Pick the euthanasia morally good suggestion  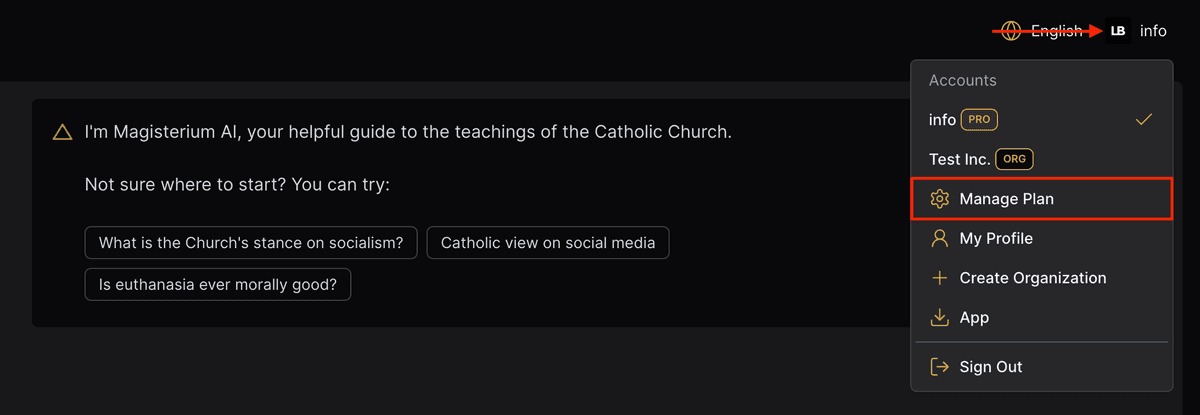(x=218, y=285)
